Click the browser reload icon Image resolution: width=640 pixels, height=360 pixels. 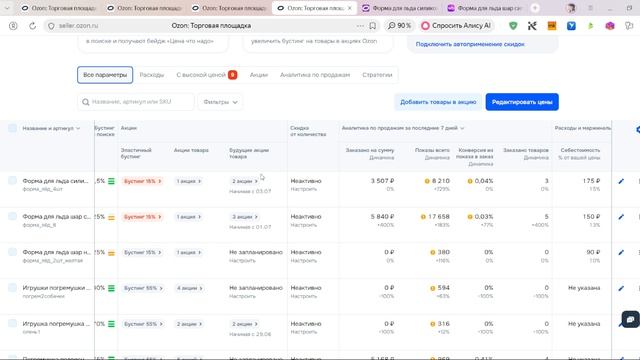tap(32, 26)
